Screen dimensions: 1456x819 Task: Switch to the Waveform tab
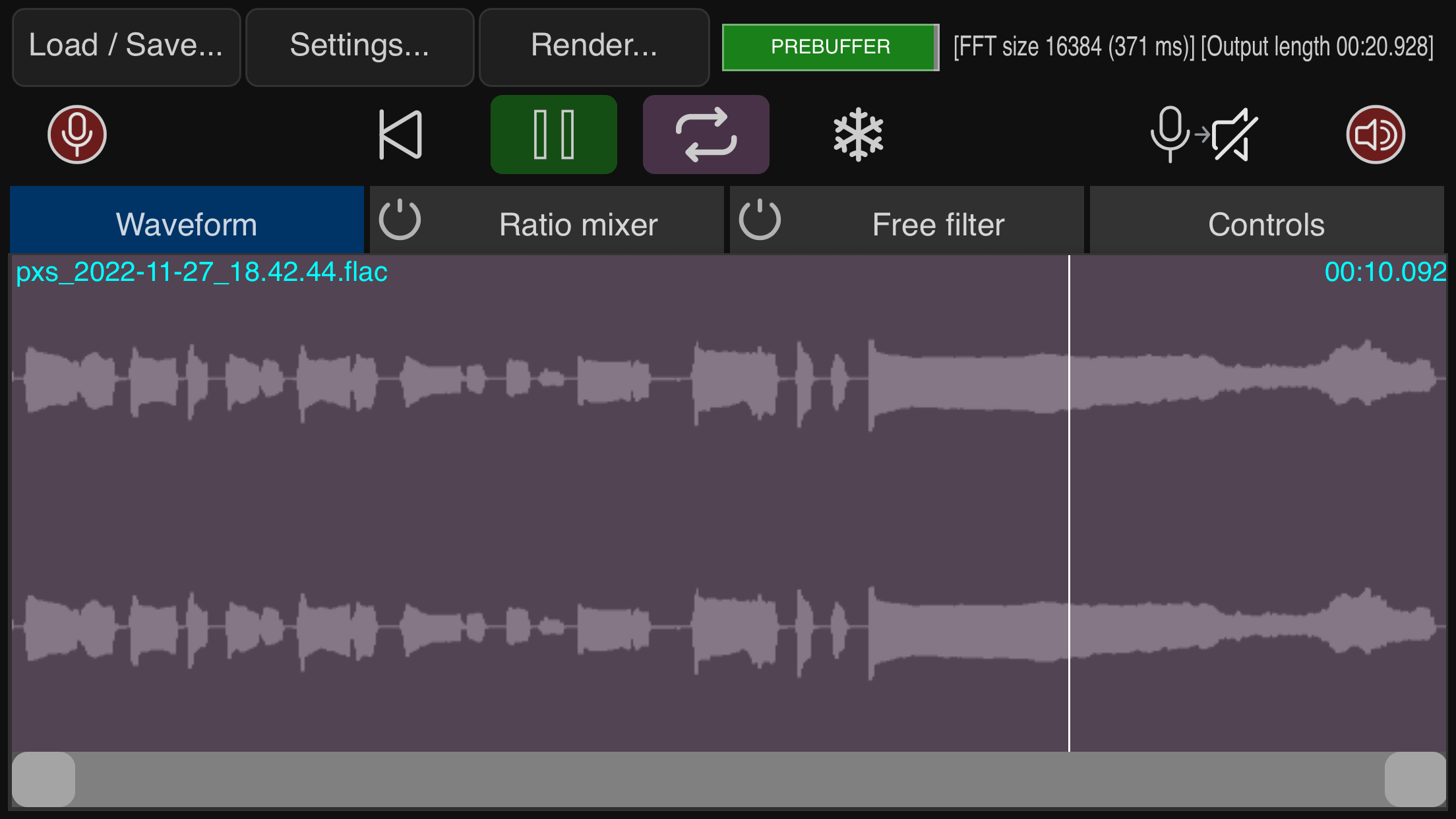point(187,220)
